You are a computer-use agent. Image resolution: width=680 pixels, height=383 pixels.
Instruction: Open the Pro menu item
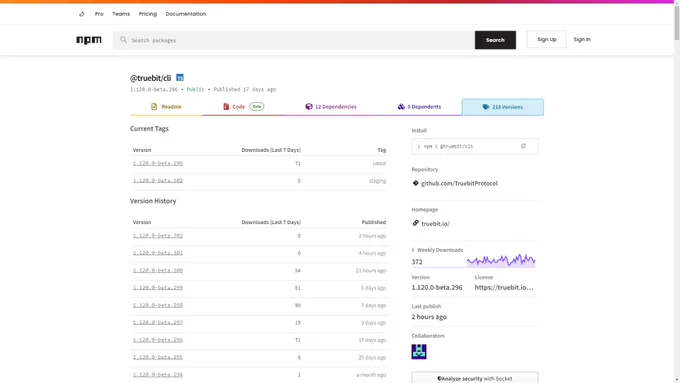point(99,14)
